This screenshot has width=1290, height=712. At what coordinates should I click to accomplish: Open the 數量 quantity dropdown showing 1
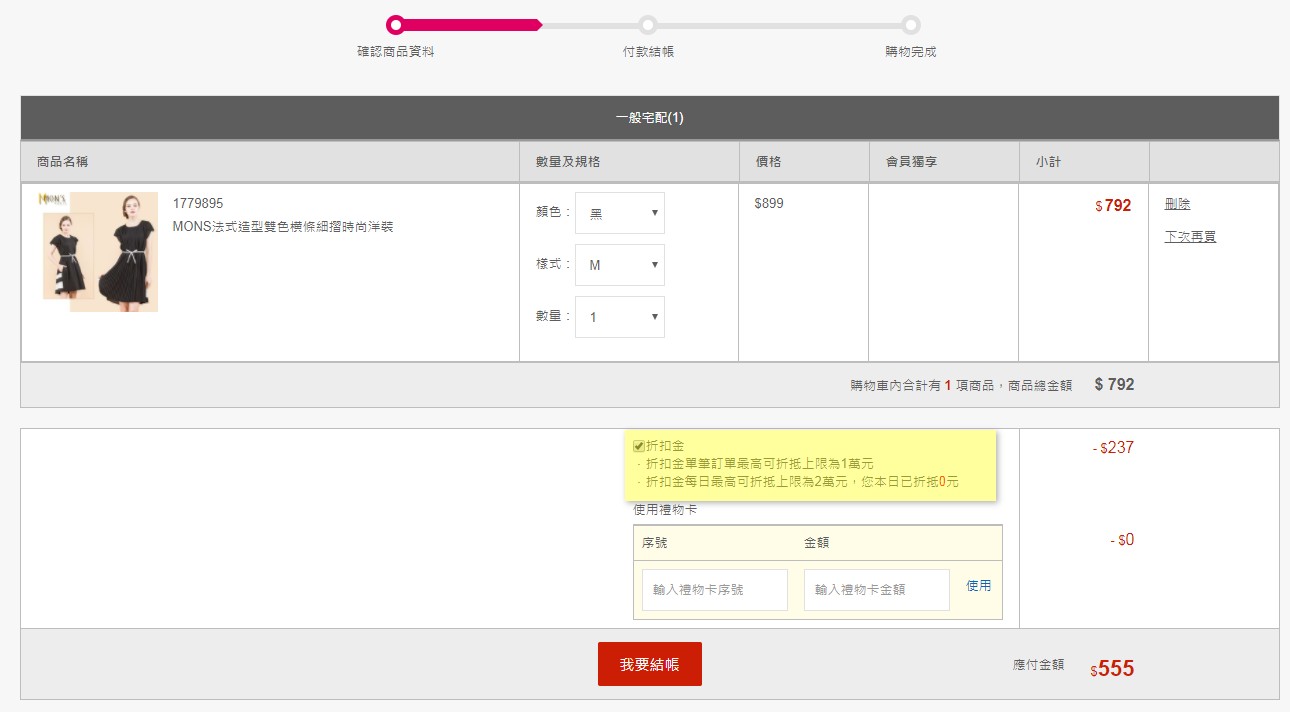pyautogui.click(x=620, y=317)
